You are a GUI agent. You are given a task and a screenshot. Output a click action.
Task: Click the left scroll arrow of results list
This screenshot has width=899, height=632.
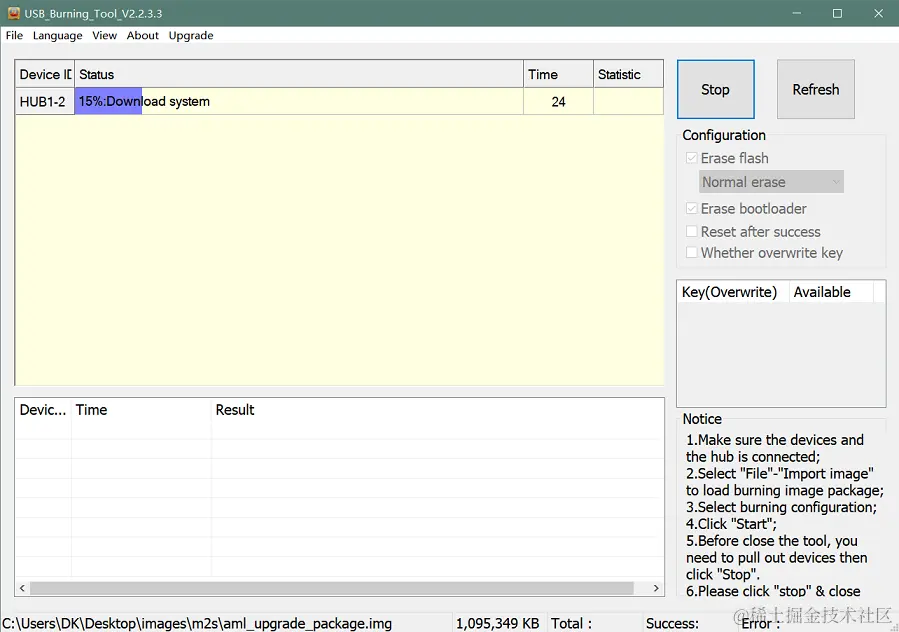tap(22, 588)
